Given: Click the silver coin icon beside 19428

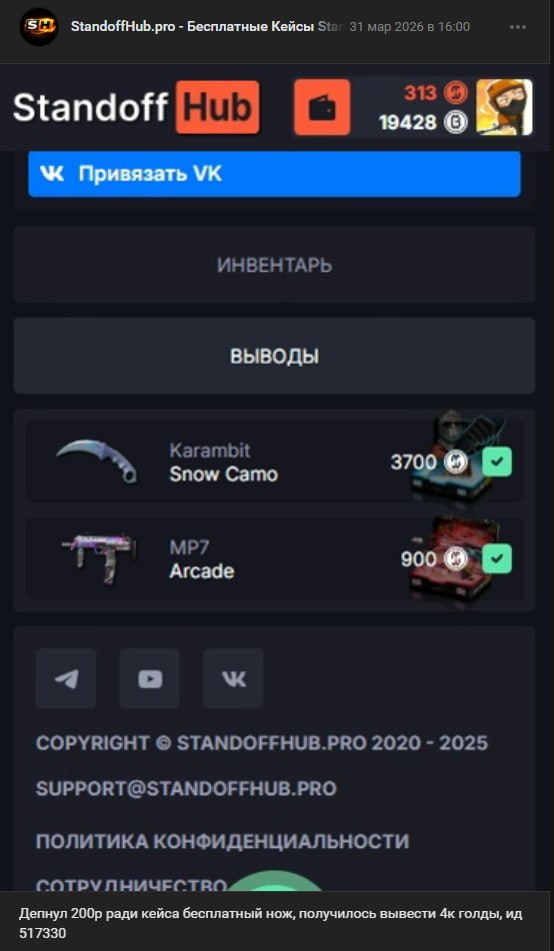Looking at the screenshot, I should click(456, 123).
